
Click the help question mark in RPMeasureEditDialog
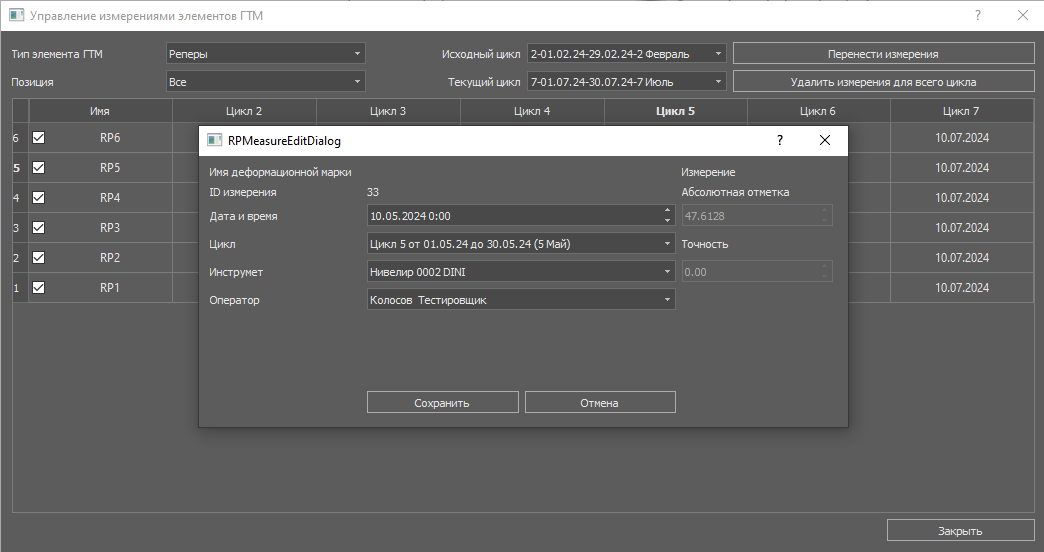(x=780, y=141)
